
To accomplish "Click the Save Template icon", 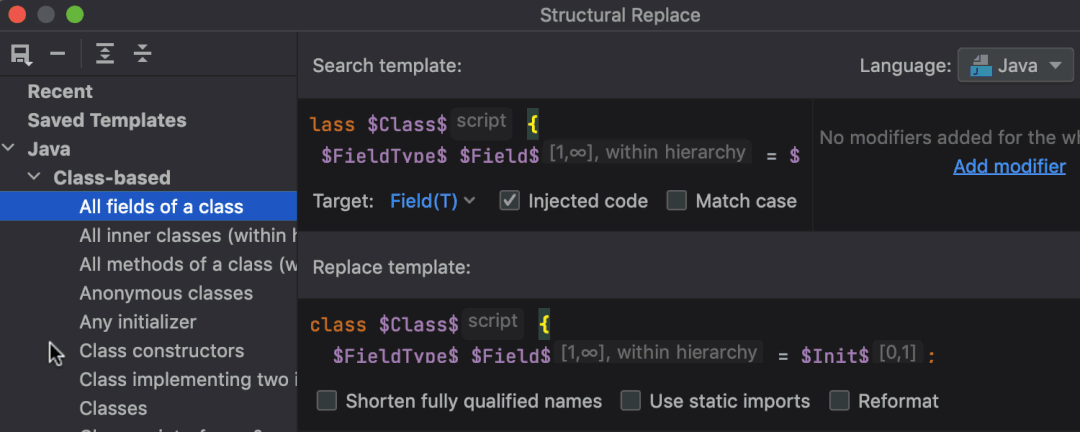I will pyautogui.click(x=21, y=54).
